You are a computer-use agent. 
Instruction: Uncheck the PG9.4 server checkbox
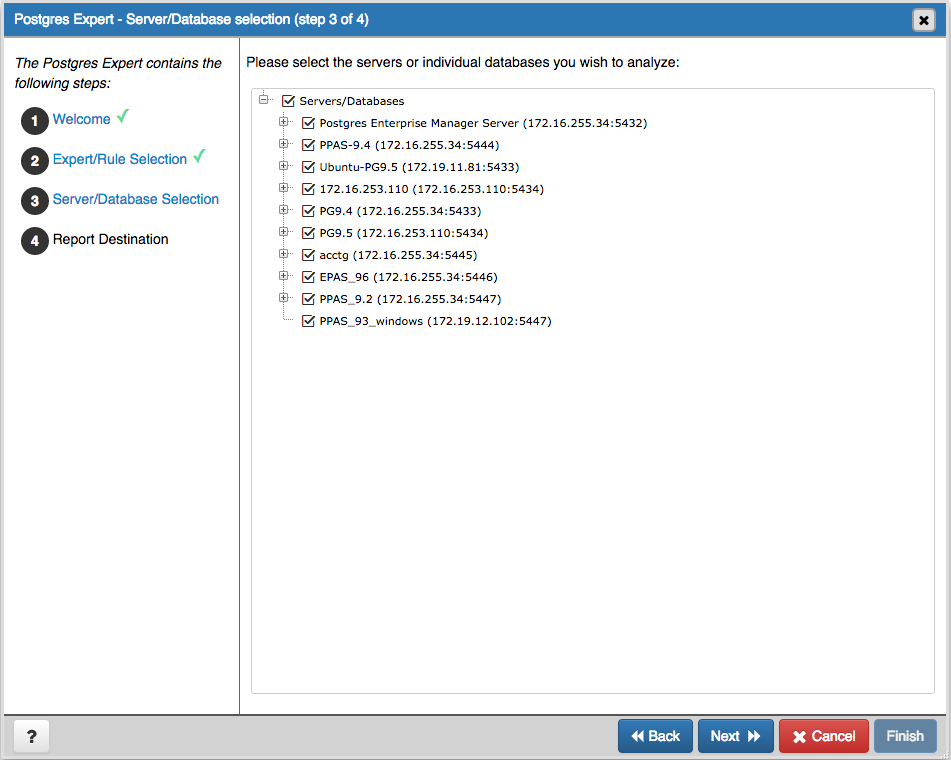(x=308, y=211)
